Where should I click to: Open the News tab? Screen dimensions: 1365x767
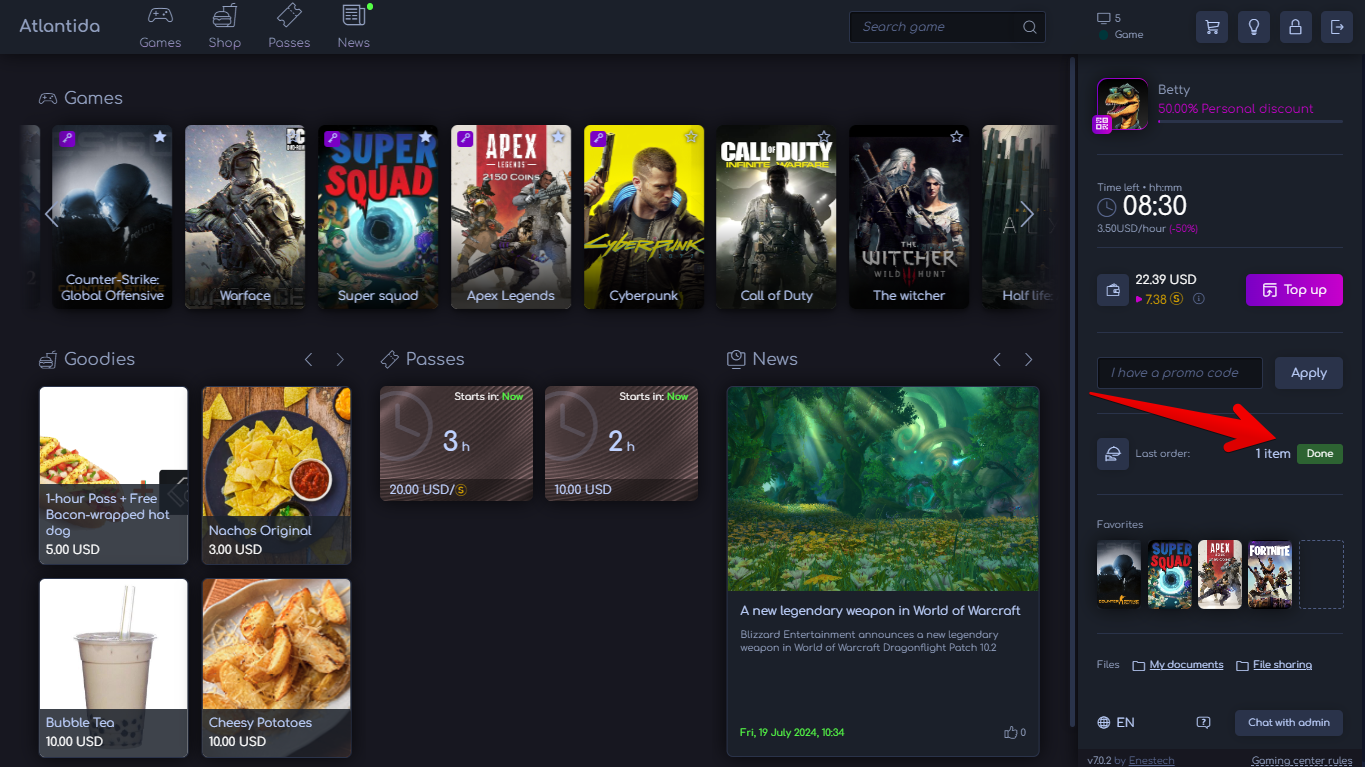tap(353, 27)
